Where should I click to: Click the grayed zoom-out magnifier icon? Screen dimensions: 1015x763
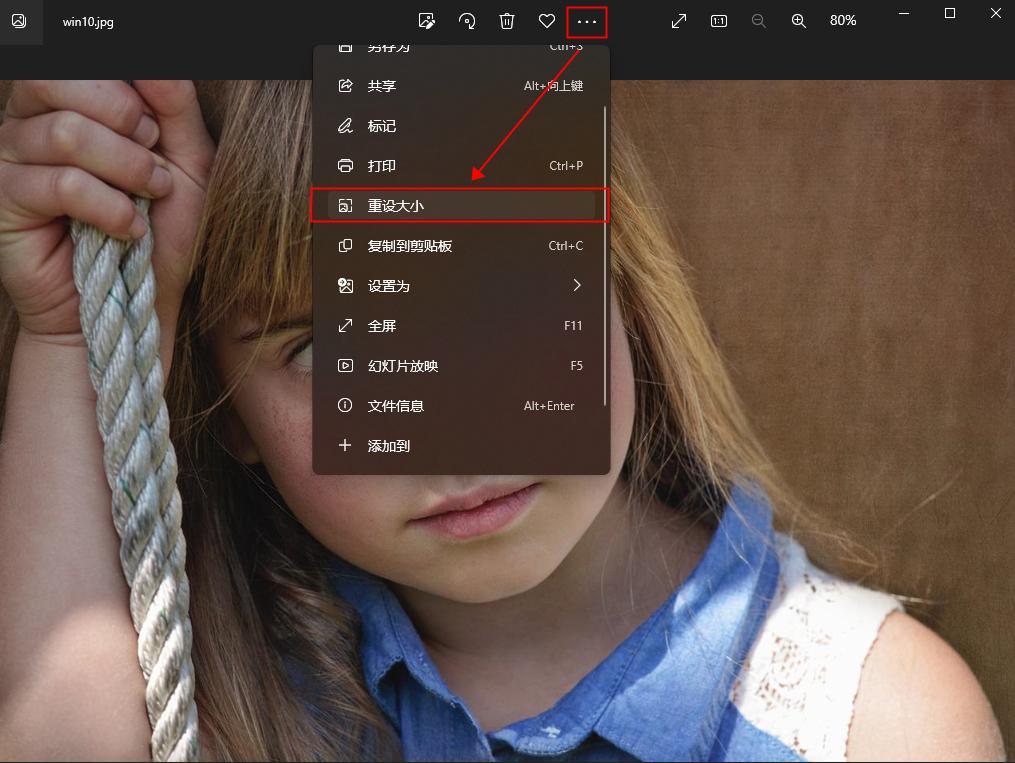(x=758, y=21)
